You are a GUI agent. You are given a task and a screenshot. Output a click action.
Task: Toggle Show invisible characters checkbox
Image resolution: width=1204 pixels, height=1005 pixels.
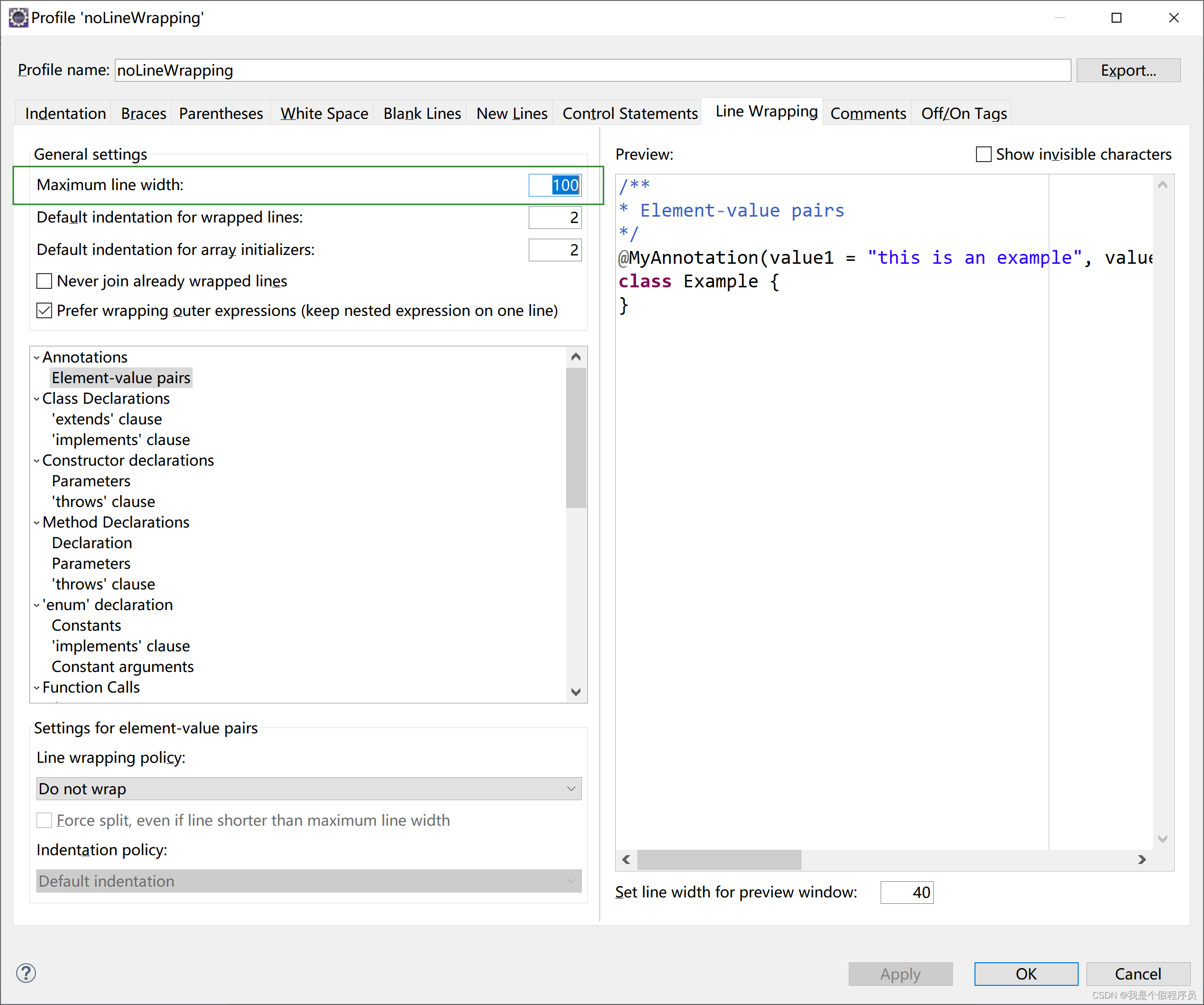tap(983, 154)
